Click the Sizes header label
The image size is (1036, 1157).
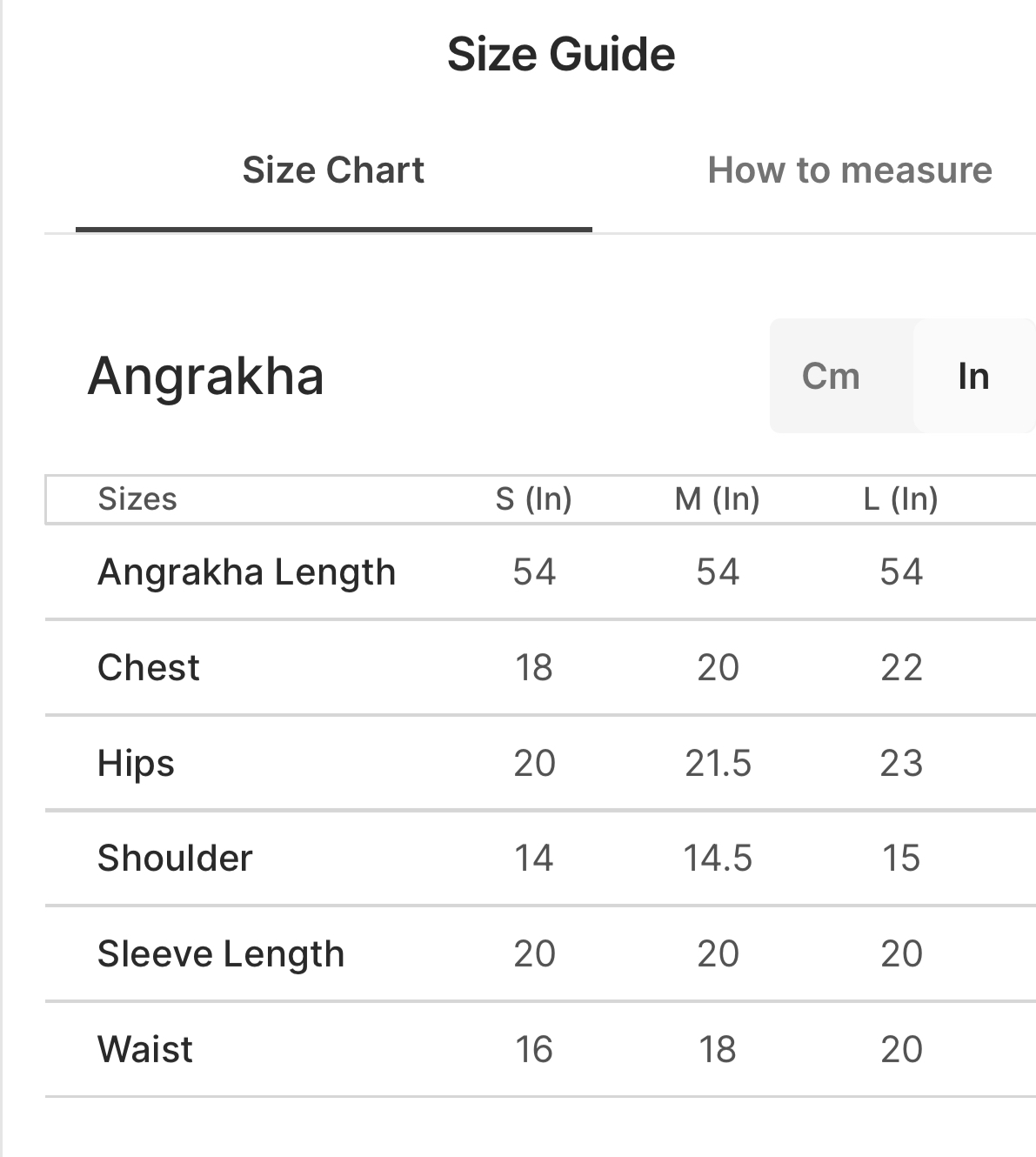137,499
